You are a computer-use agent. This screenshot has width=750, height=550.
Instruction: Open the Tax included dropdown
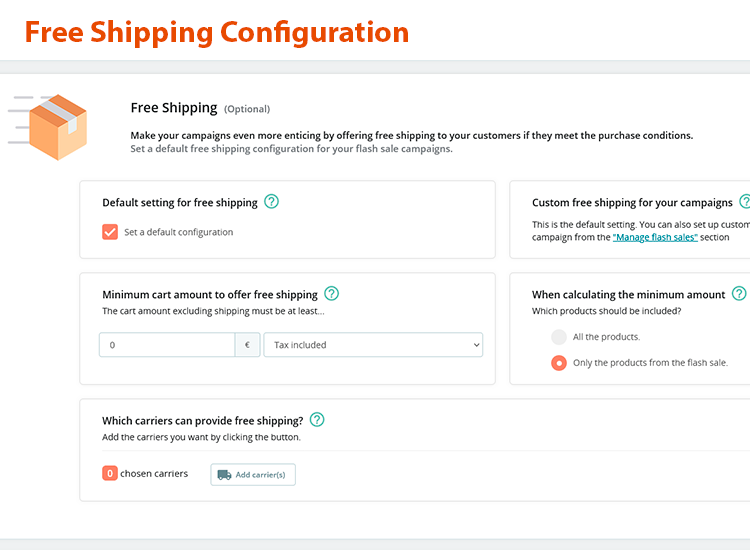coord(373,345)
